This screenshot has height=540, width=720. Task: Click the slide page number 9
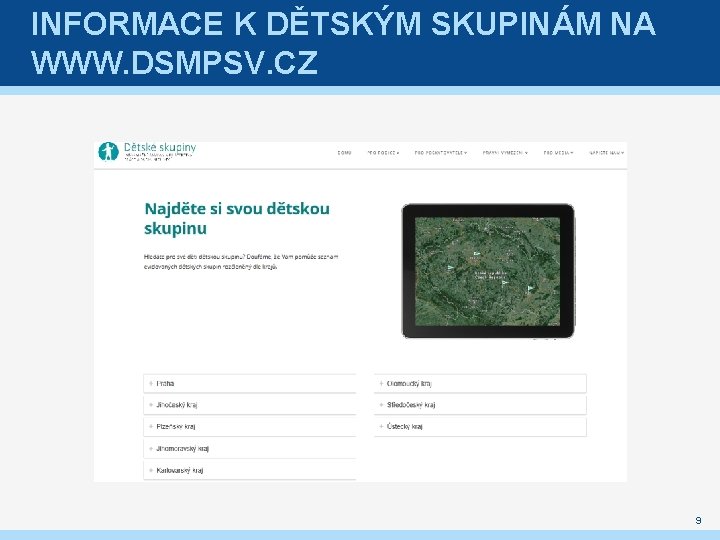[698, 520]
